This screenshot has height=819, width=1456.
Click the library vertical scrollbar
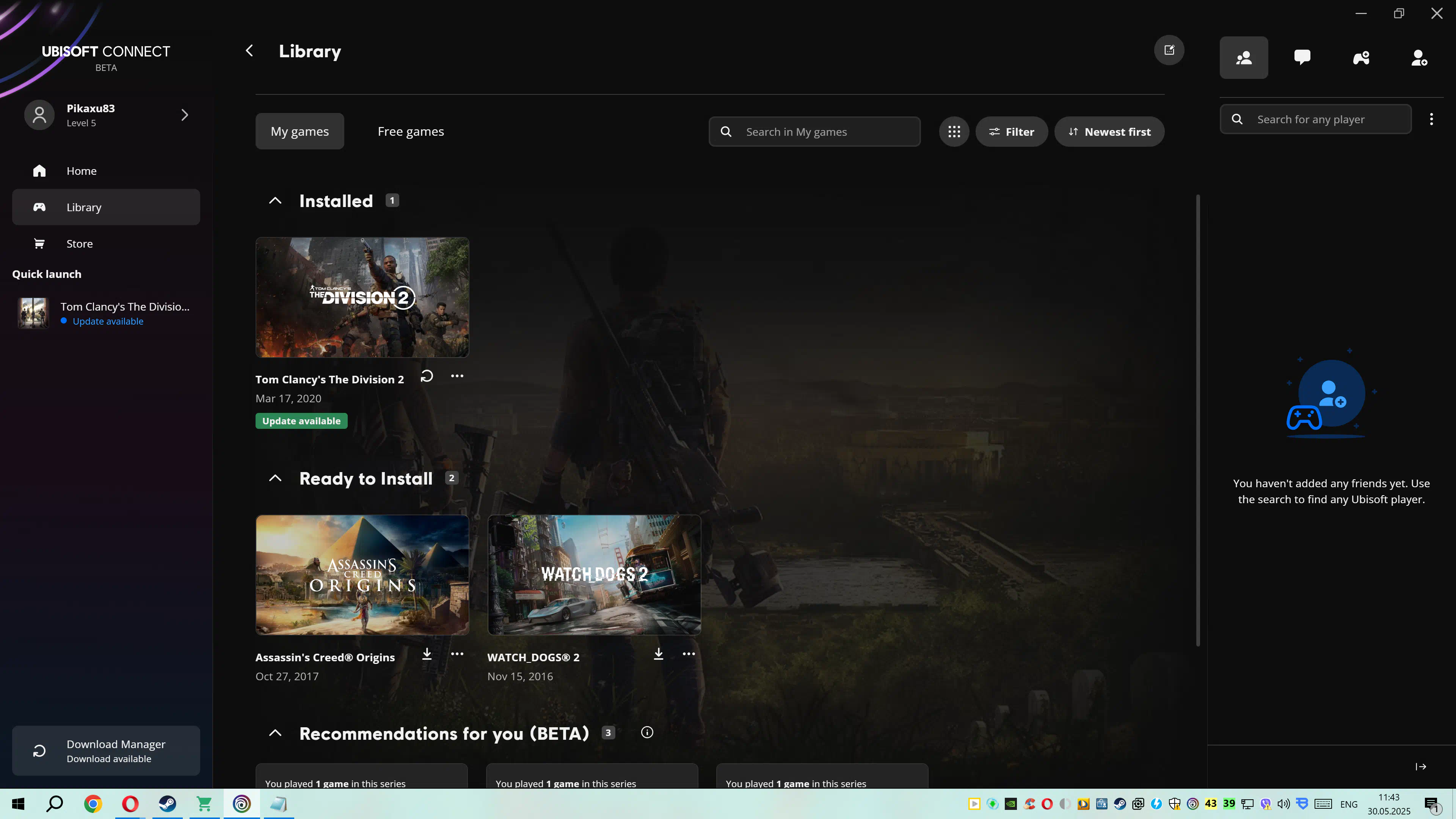pyautogui.click(x=1198, y=420)
